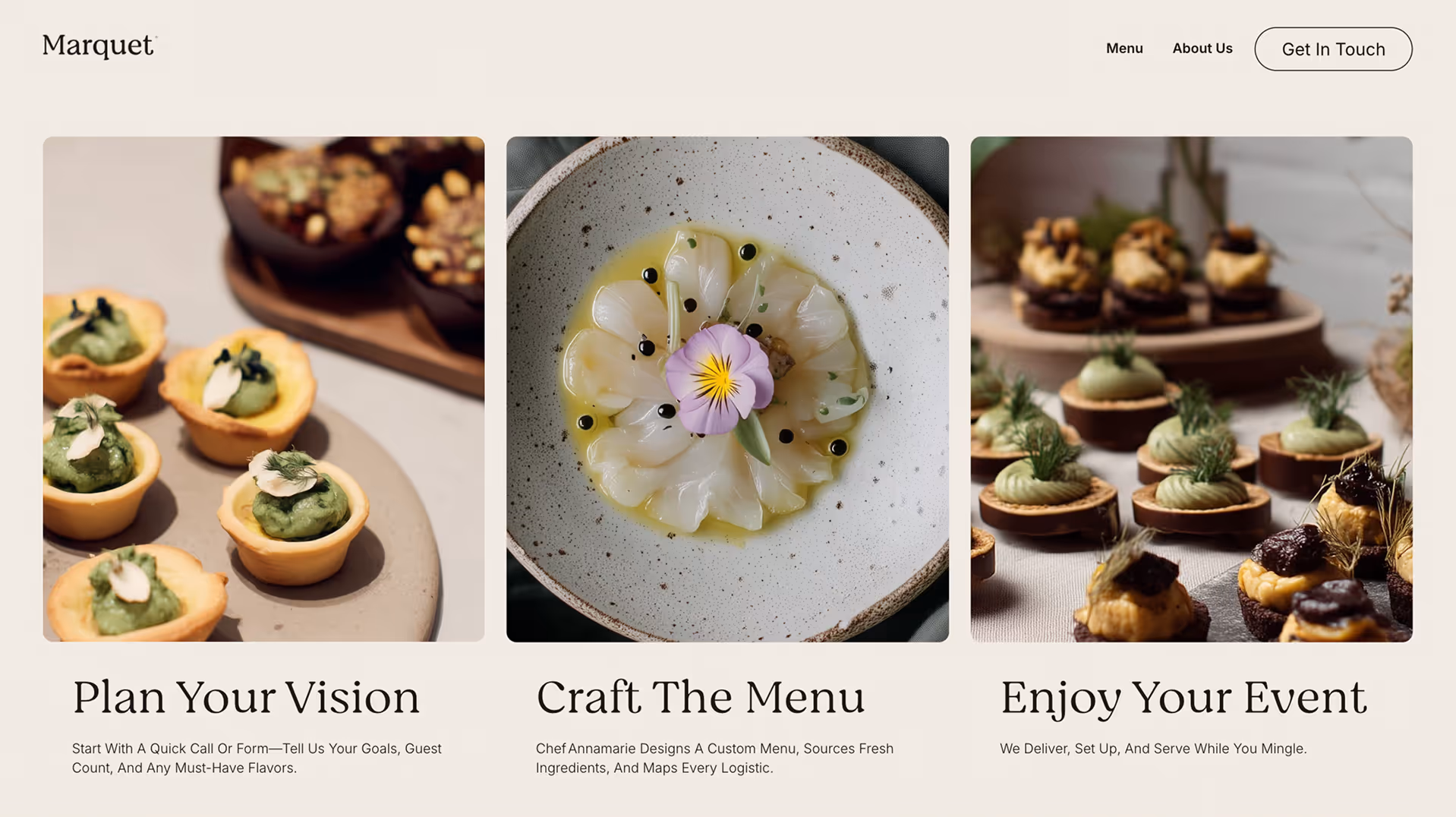Click the Enjoy Your Event heading
This screenshot has height=817, width=1456.
click(1183, 697)
